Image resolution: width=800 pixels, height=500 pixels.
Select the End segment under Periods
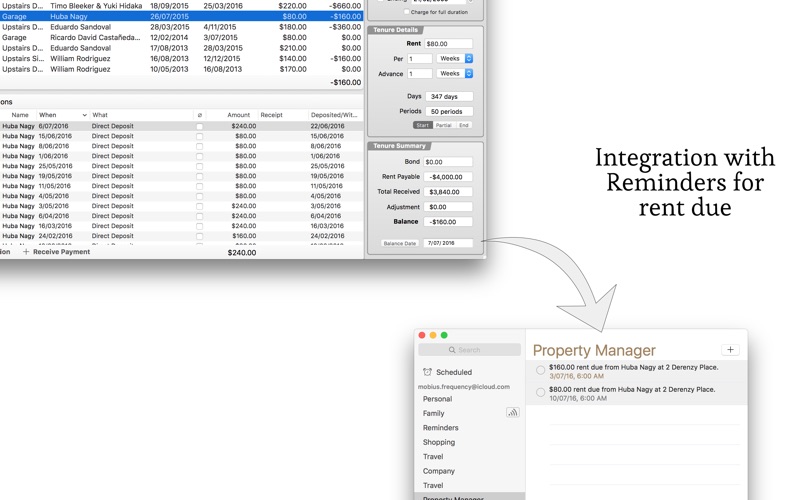(463, 125)
